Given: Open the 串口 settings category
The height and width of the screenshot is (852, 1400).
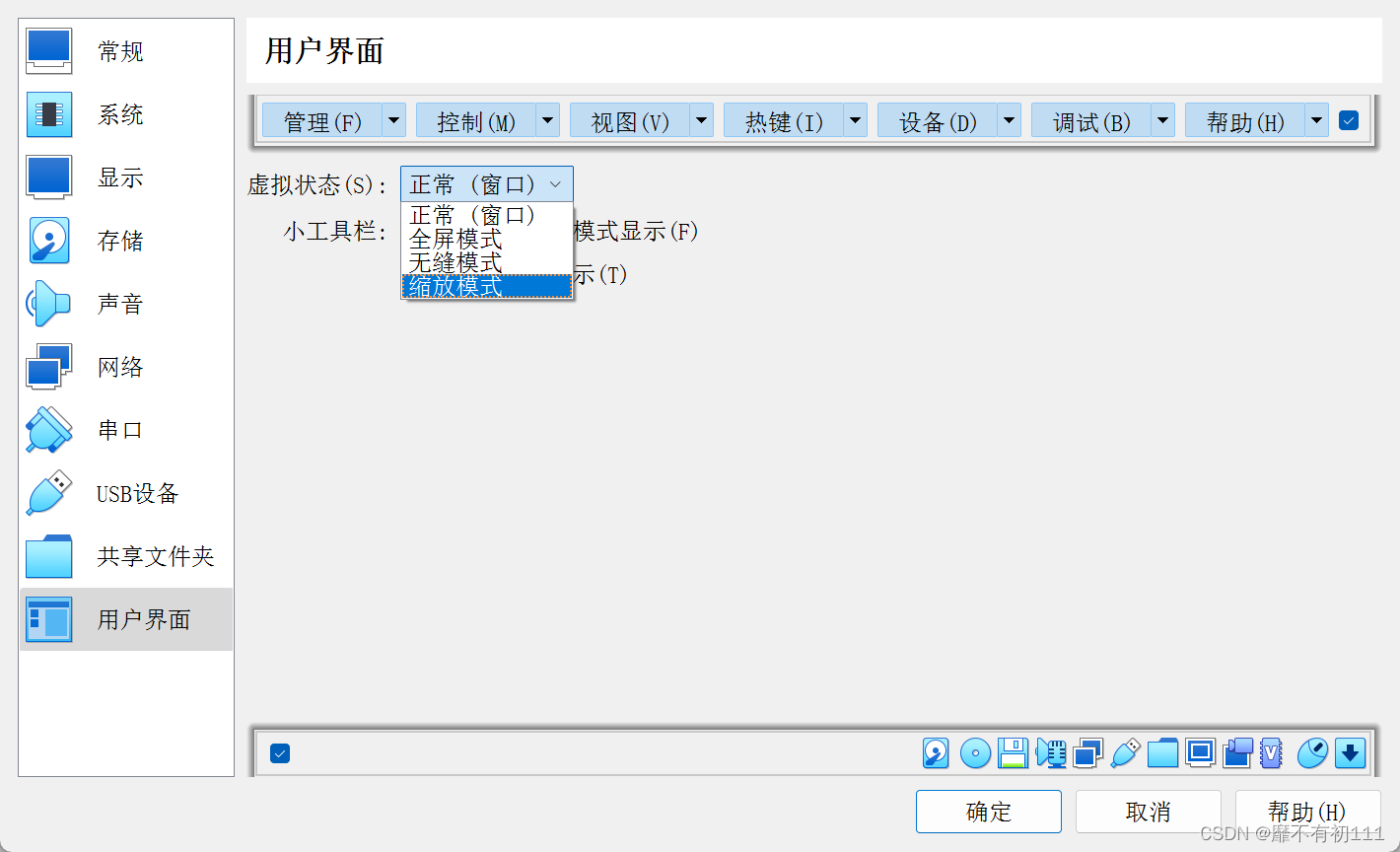Looking at the screenshot, I should 126,430.
